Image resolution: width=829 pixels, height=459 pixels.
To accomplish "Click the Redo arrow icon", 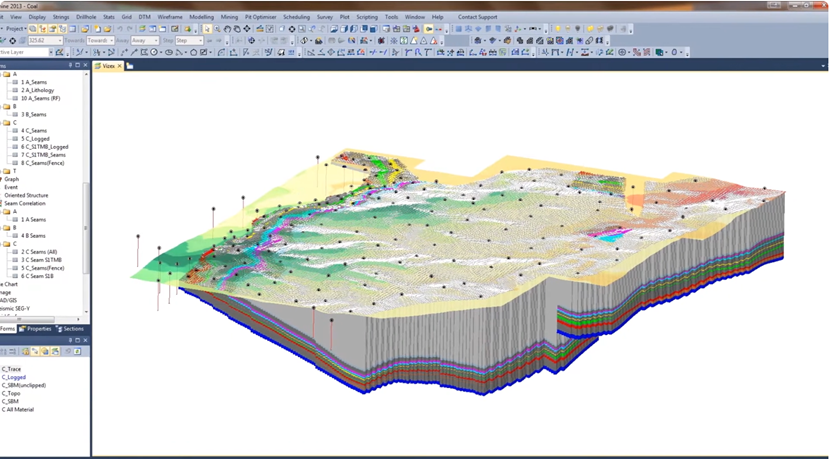I will click(x=130, y=29).
